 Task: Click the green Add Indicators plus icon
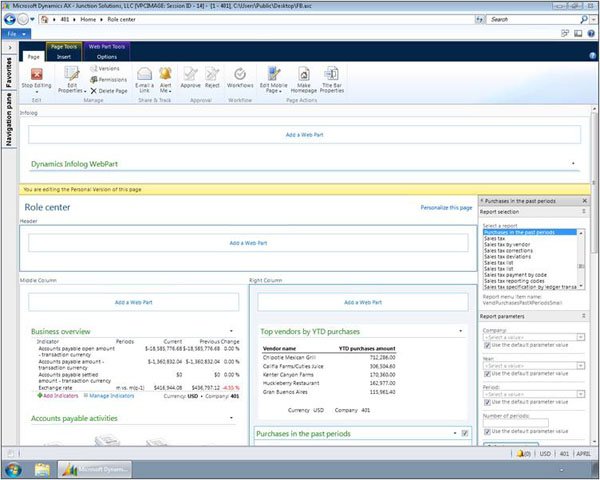pos(40,395)
